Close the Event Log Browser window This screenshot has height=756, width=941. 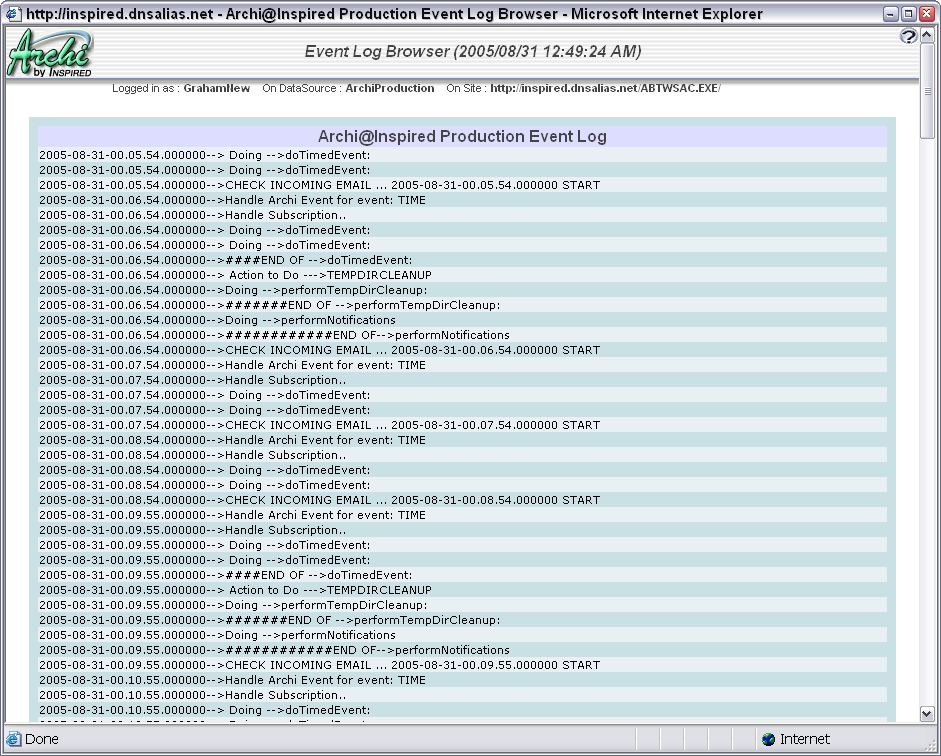926,14
